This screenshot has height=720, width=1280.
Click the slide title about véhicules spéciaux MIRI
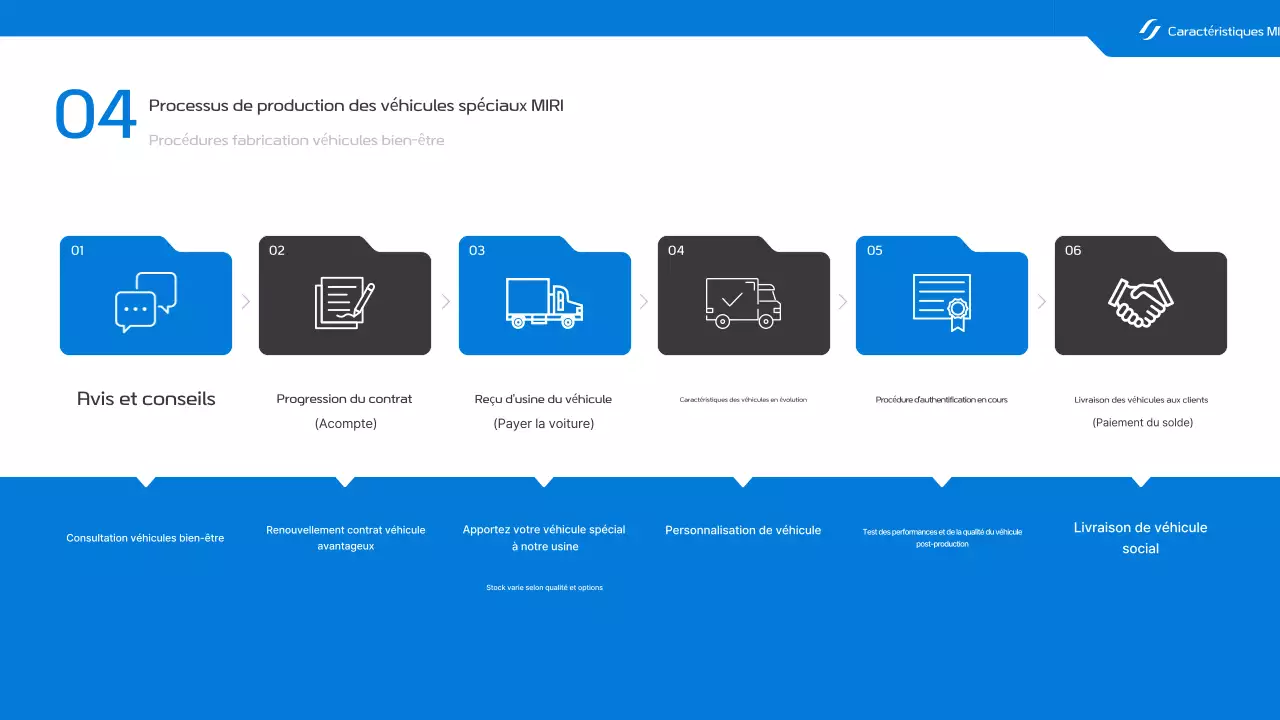coord(356,105)
